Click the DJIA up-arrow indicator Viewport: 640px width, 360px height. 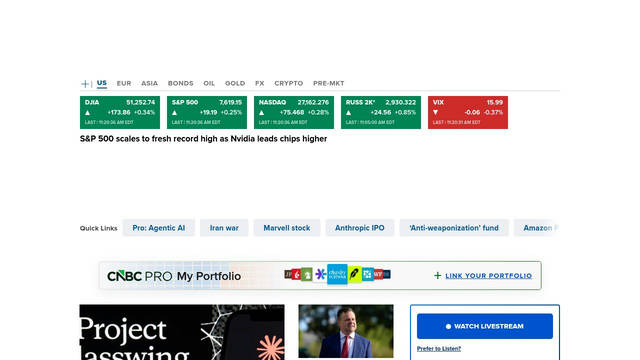coord(87,113)
